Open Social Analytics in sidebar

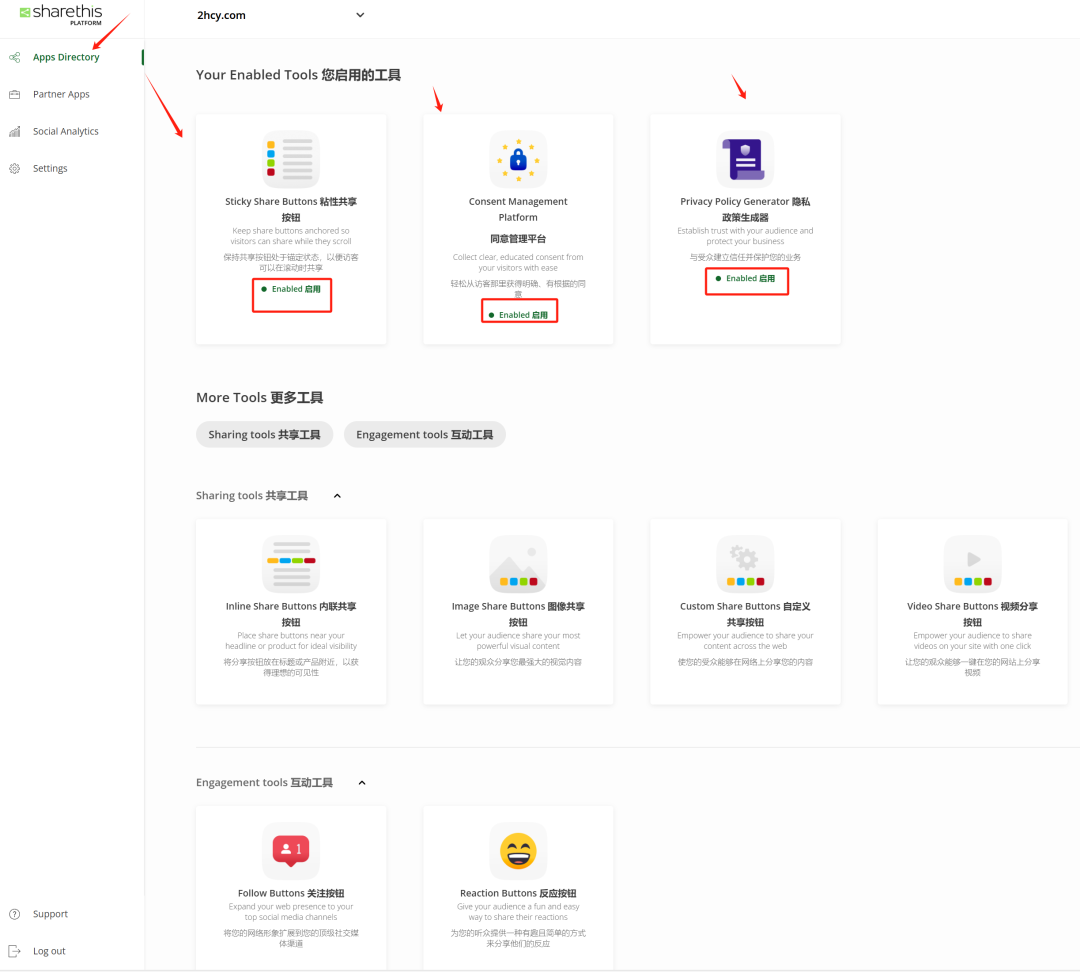[65, 131]
